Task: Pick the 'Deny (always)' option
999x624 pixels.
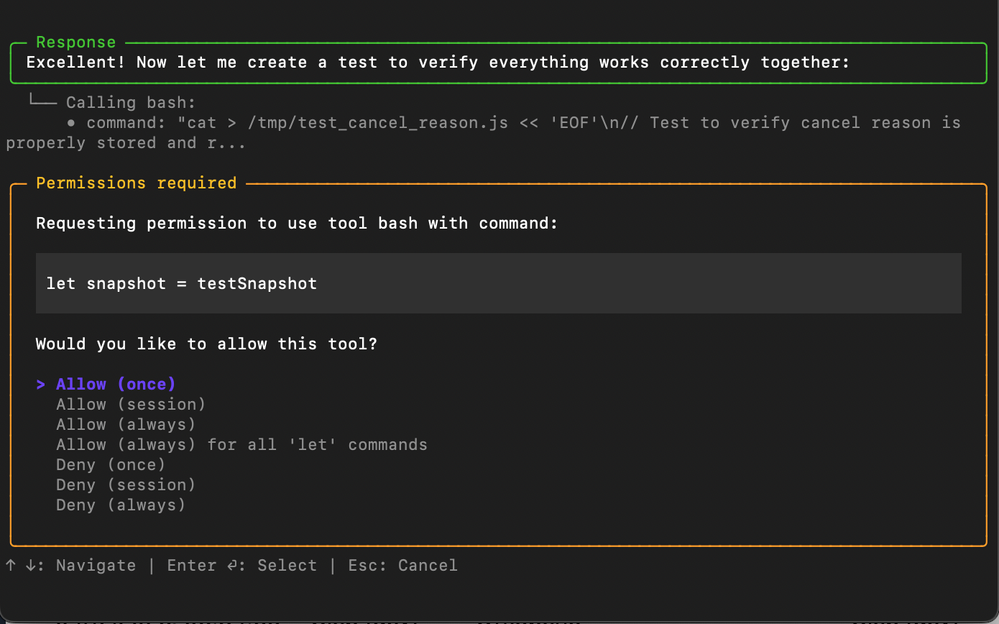Action: (x=122, y=505)
